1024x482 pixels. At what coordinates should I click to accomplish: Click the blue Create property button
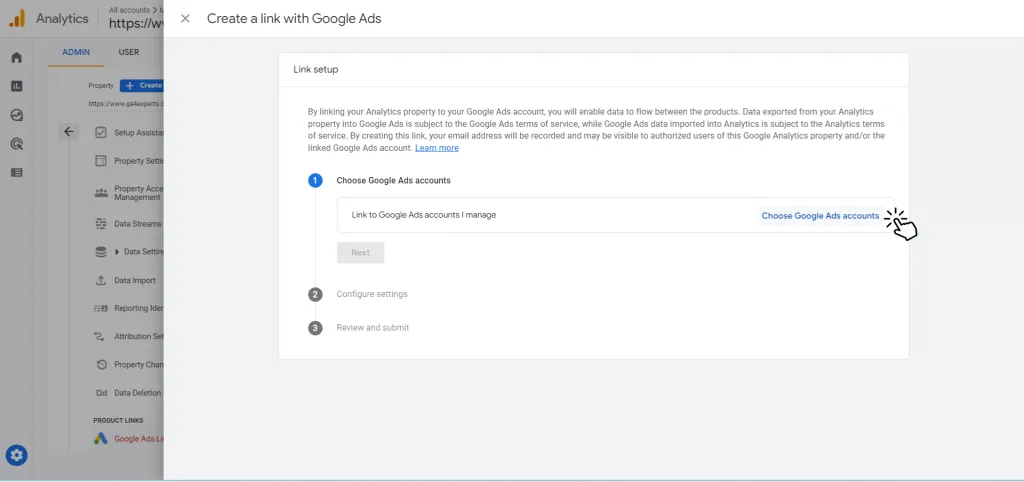[x=142, y=86]
